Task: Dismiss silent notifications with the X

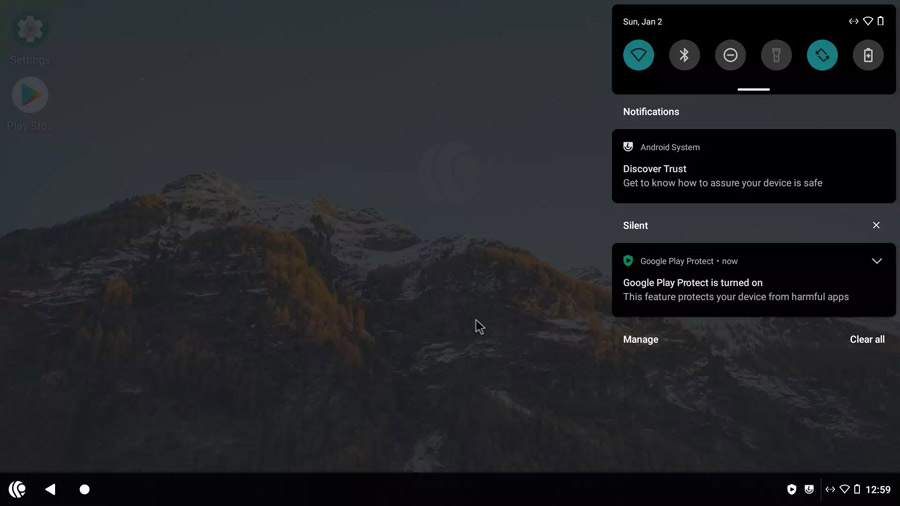Action: click(x=876, y=225)
